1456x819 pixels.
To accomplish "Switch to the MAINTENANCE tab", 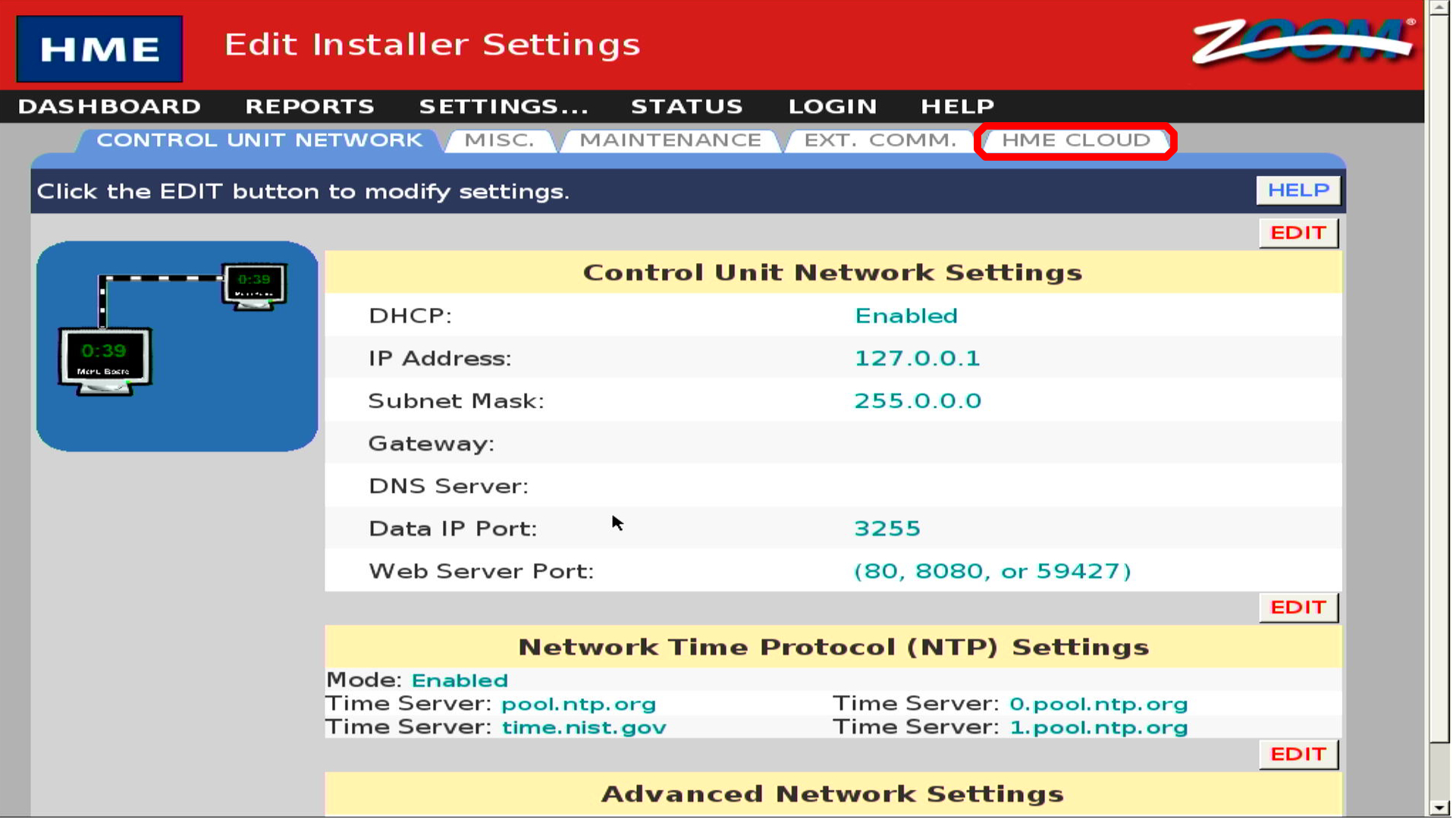I will click(670, 140).
